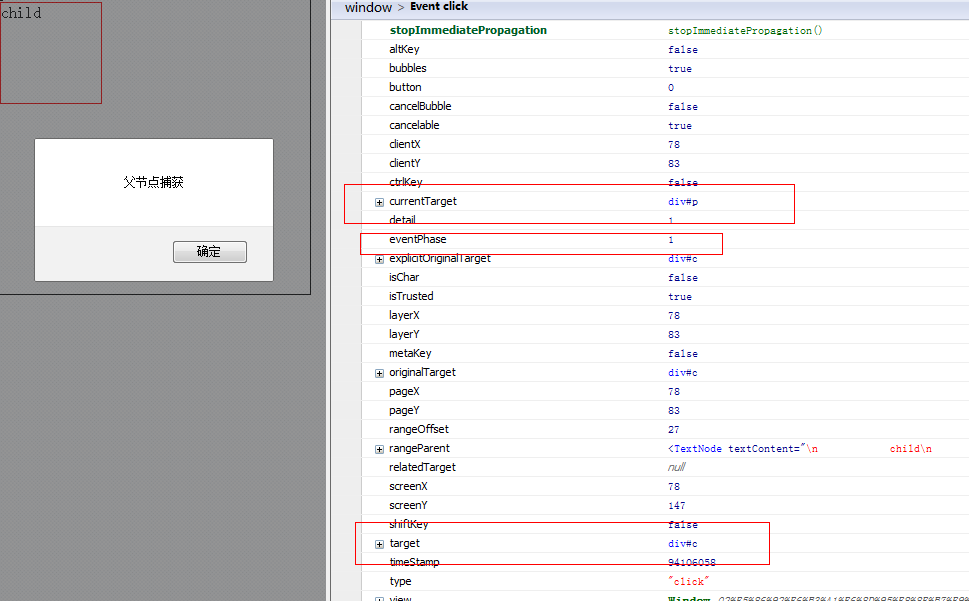Expand the originalTarget property

pyautogui.click(x=379, y=373)
